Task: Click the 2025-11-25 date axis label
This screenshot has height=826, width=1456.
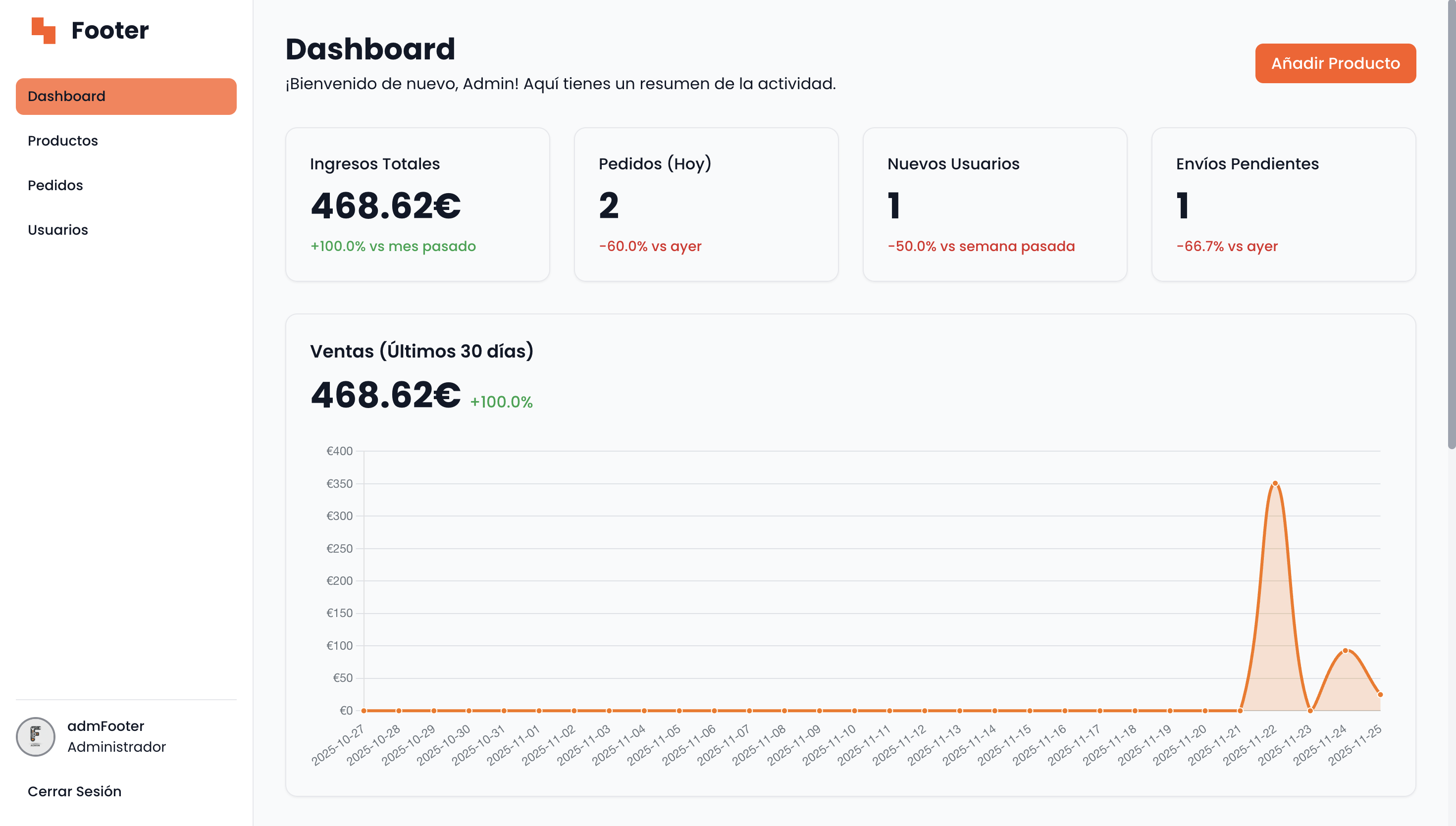Action: coord(1355,745)
